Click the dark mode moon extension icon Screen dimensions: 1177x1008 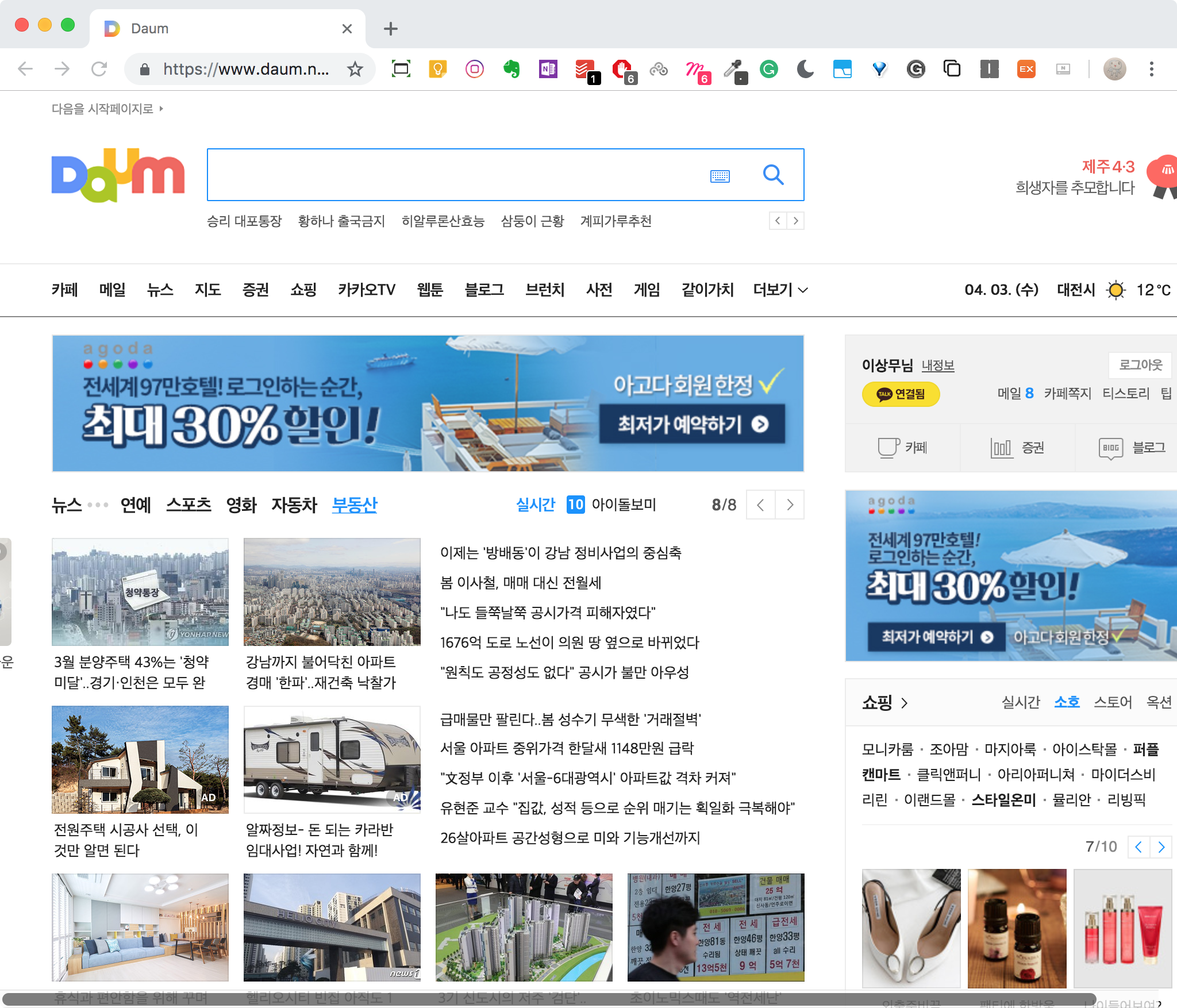(x=805, y=70)
